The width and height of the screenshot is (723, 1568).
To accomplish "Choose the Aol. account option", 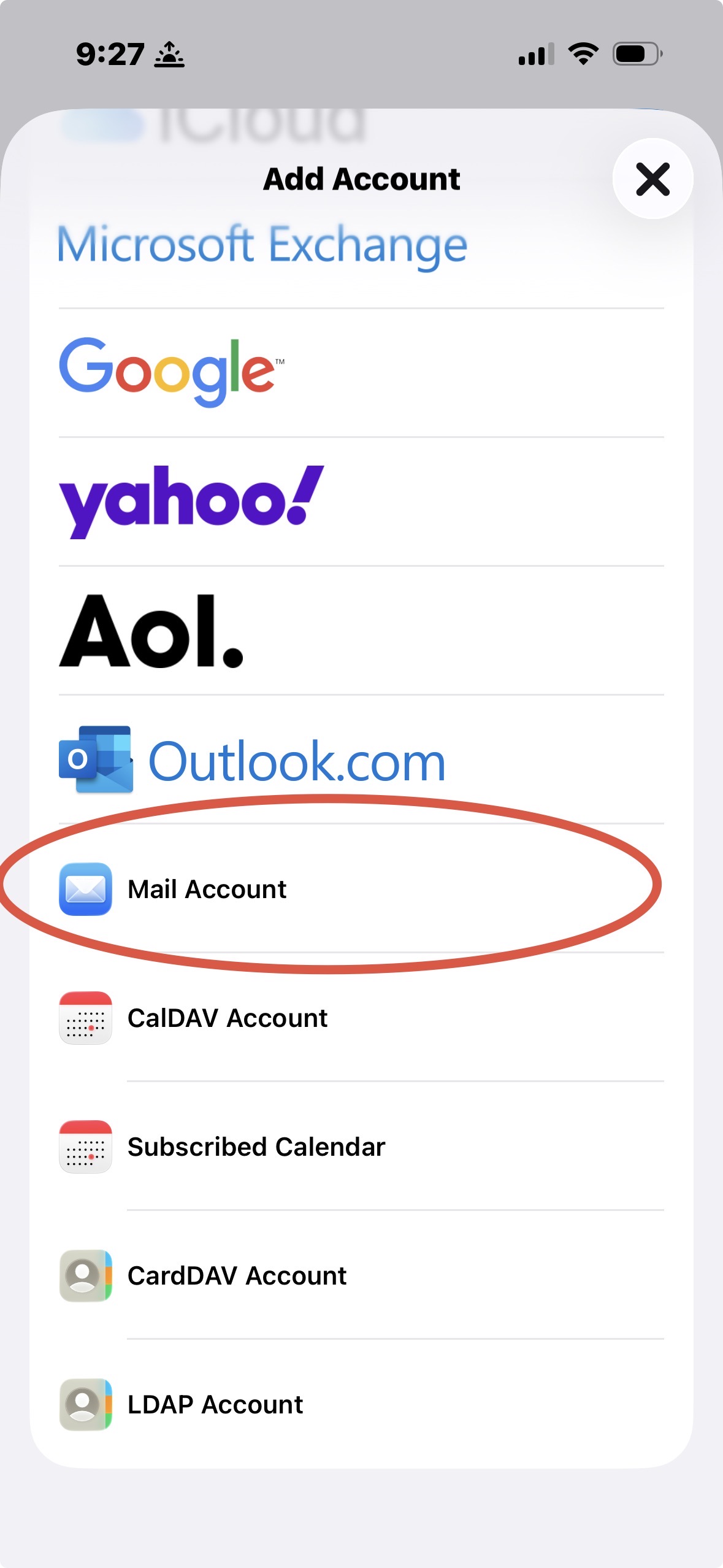I will pos(151,631).
